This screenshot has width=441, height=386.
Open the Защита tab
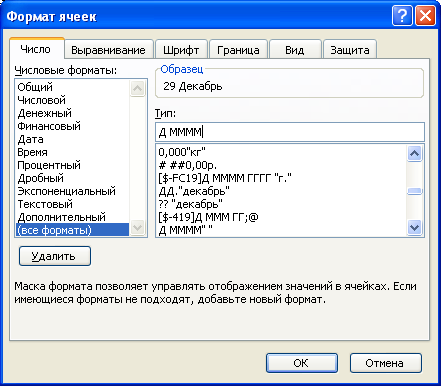(x=350, y=50)
